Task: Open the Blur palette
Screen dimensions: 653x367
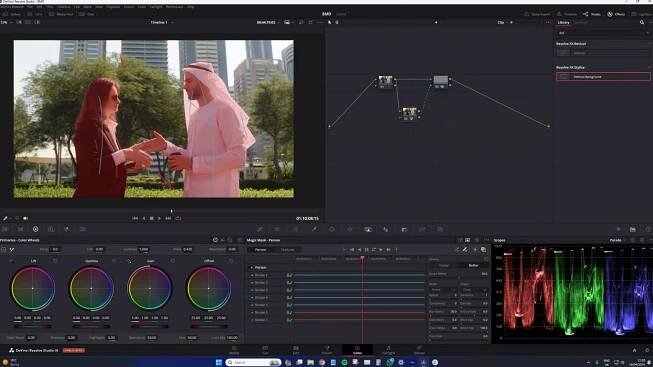Action: [386, 229]
